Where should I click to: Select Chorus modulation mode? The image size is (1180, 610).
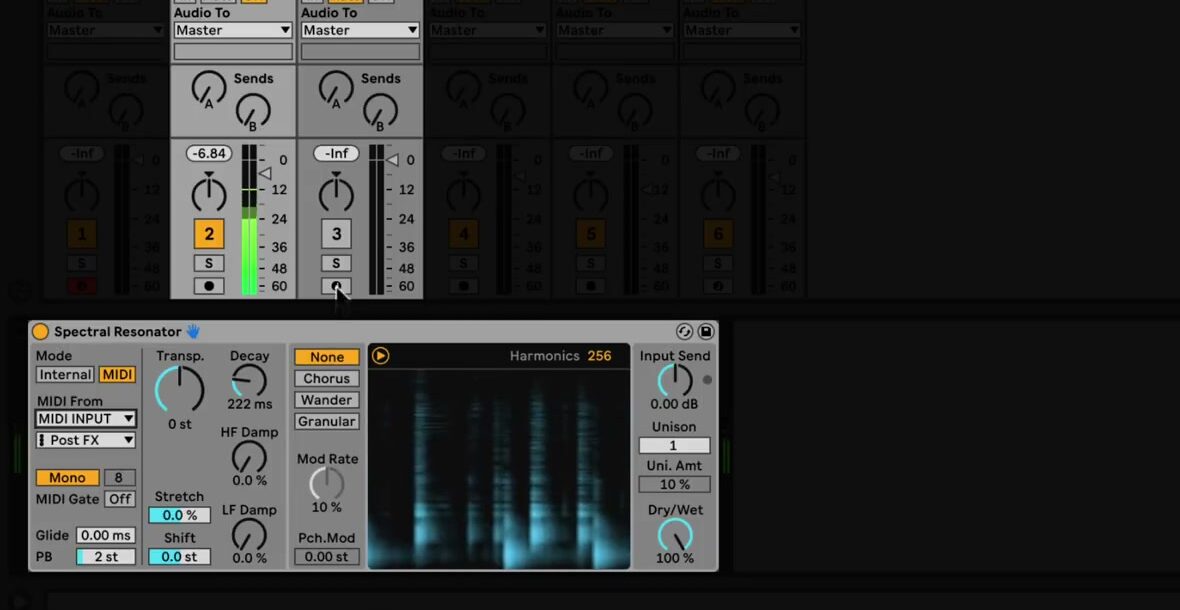[x=327, y=378]
